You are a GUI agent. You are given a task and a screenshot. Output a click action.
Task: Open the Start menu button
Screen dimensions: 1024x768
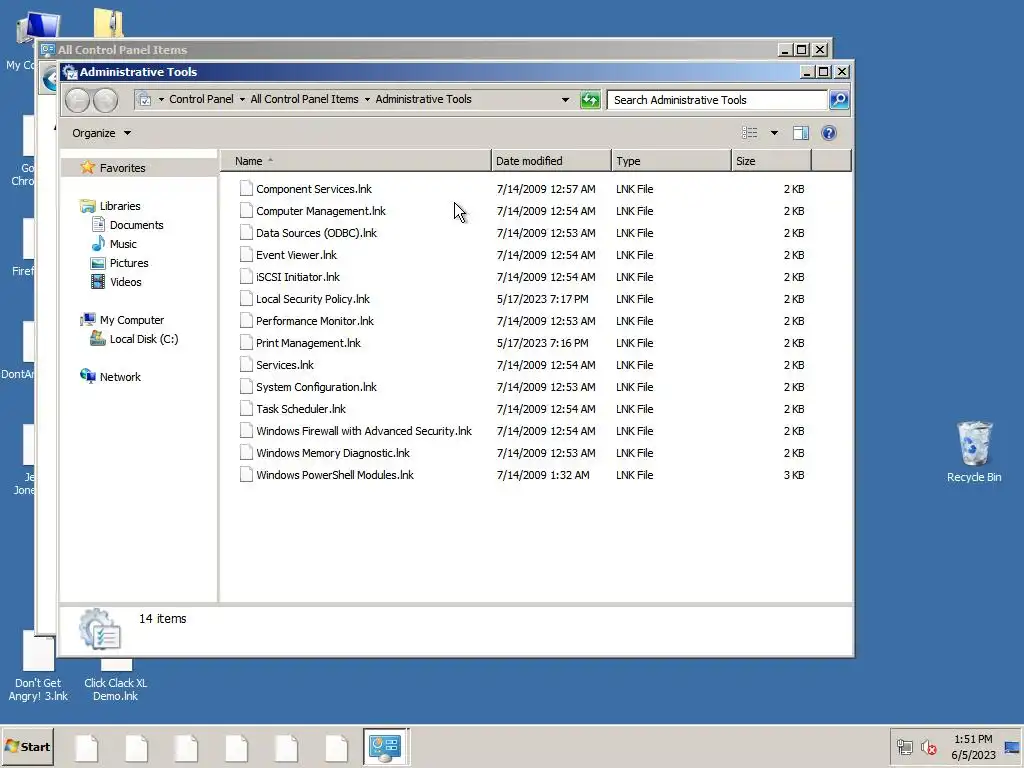pos(27,746)
